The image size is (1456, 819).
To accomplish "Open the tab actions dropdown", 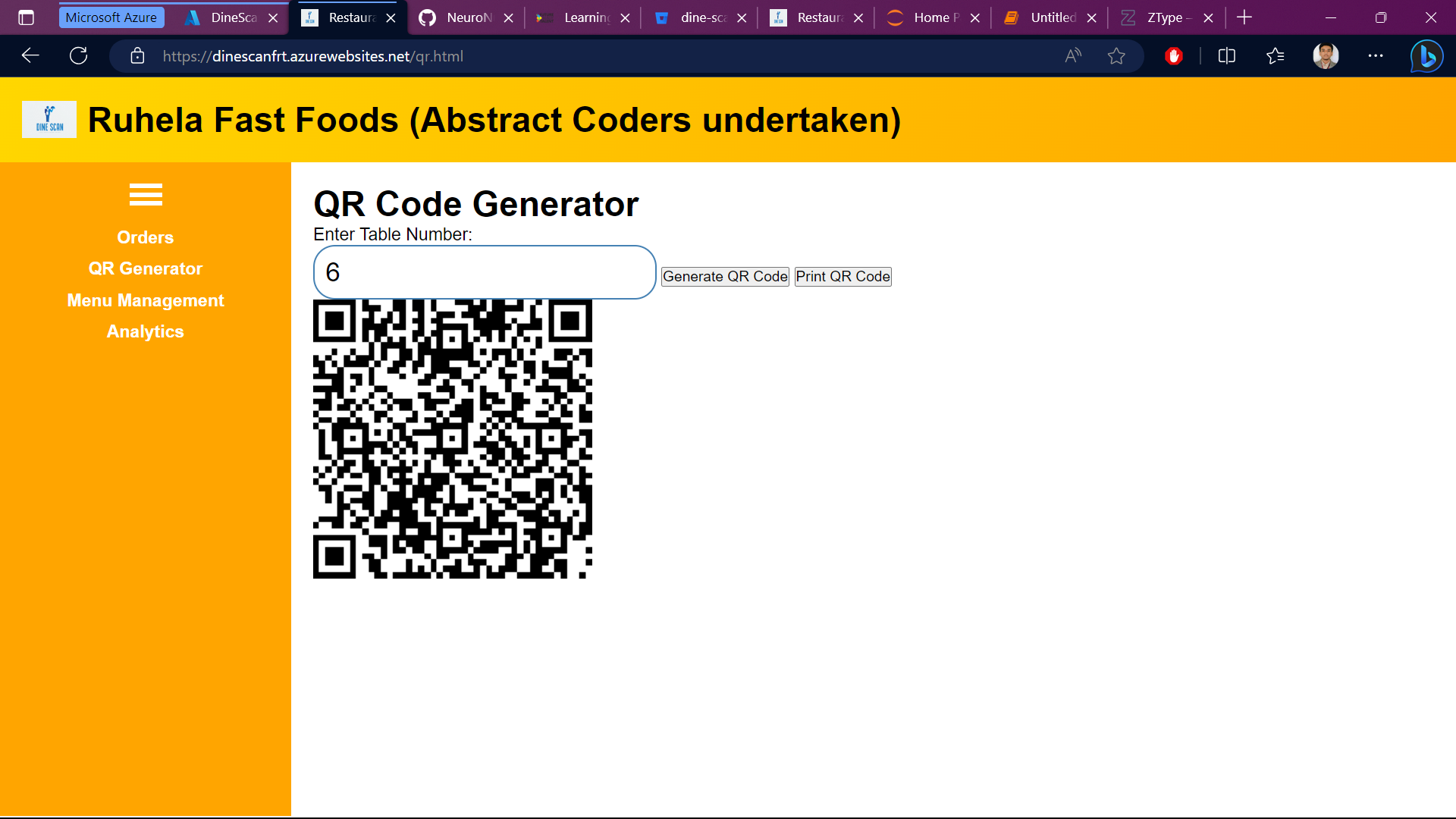I will (x=26, y=17).
